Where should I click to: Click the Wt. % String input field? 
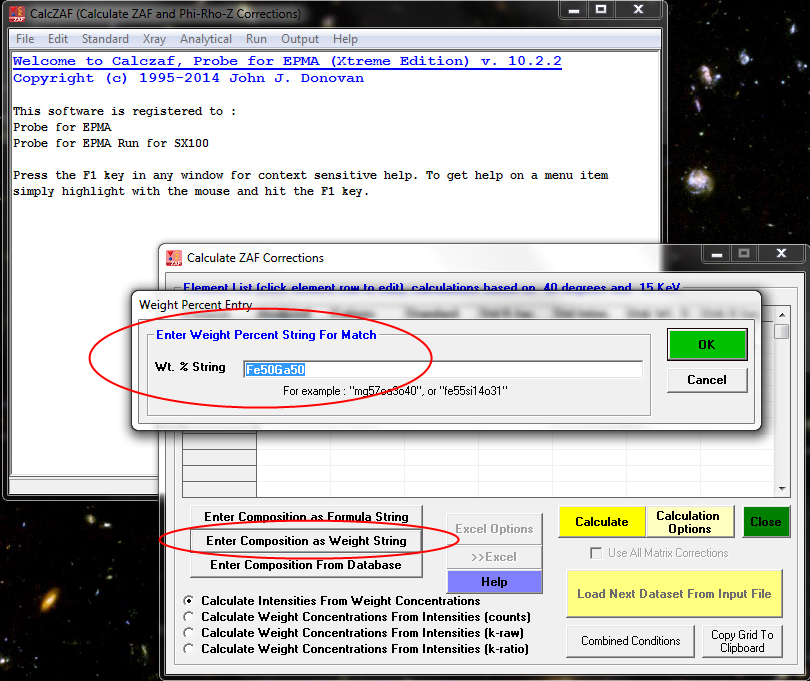(442, 369)
